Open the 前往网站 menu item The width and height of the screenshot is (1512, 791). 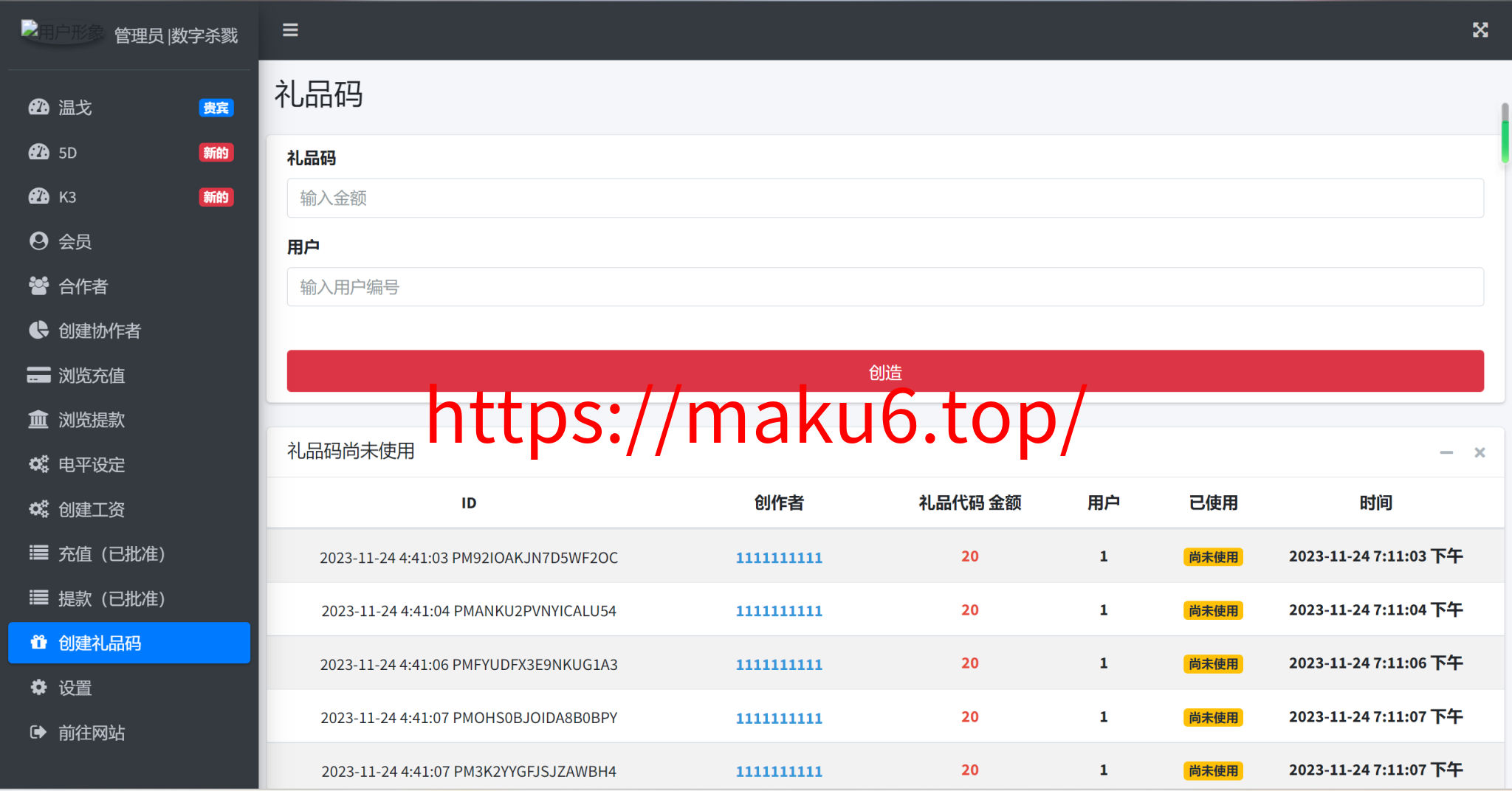(x=129, y=732)
